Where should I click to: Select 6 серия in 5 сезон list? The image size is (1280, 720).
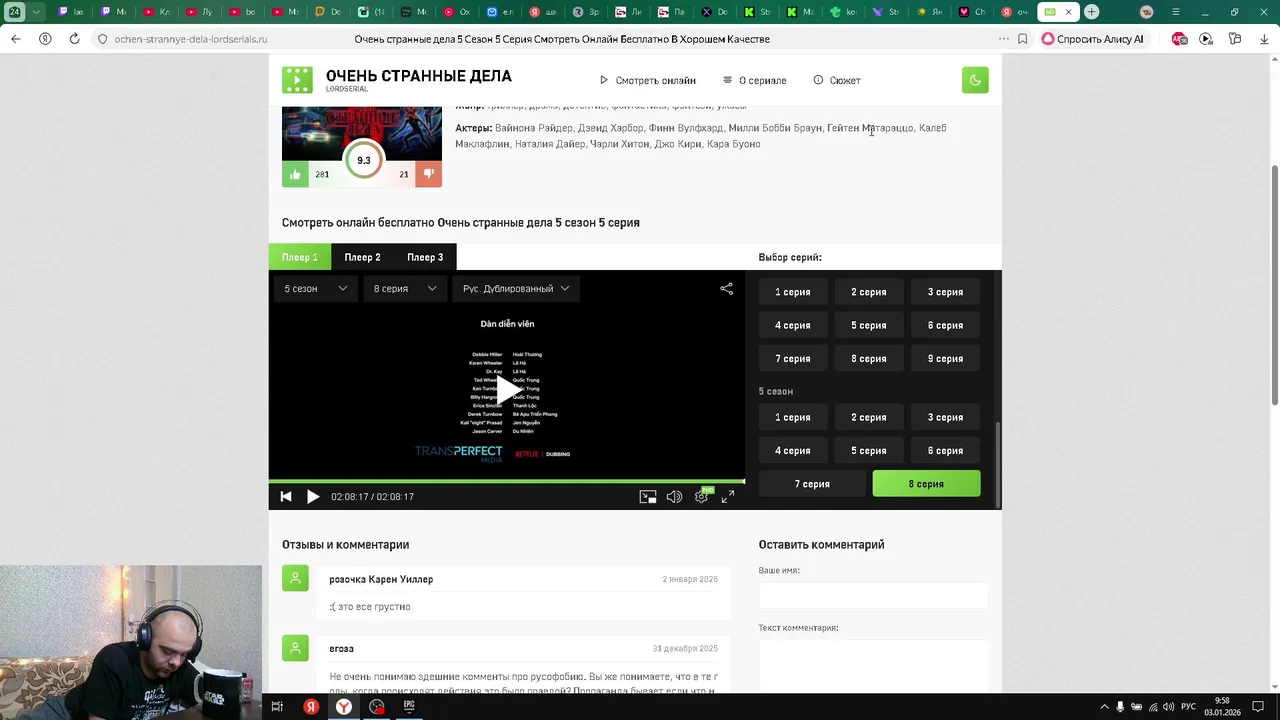pyautogui.click(x=945, y=451)
